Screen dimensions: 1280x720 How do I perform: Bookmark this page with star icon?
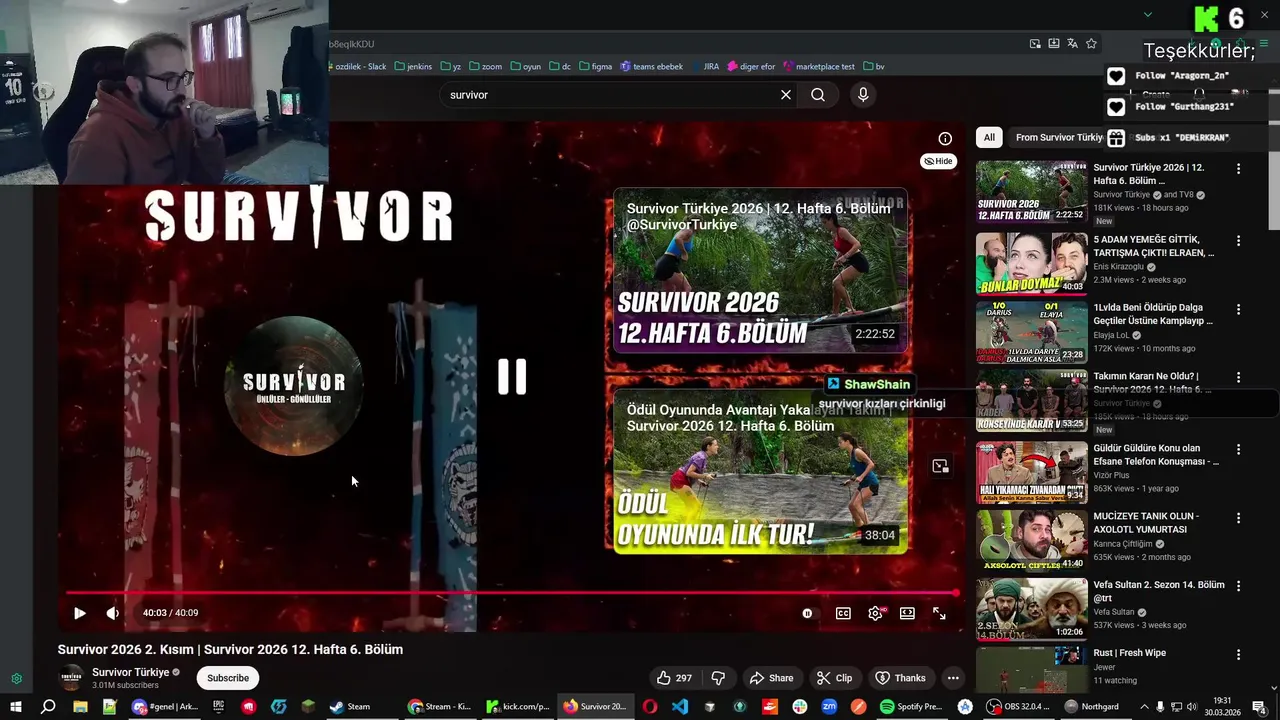pos(1091,44)
